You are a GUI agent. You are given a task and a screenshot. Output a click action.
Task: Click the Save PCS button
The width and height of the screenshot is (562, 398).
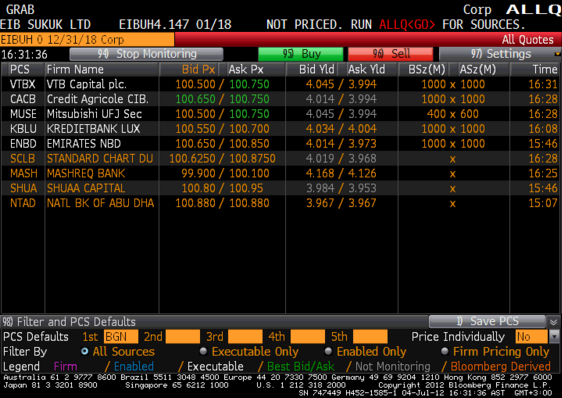(487, 321)
